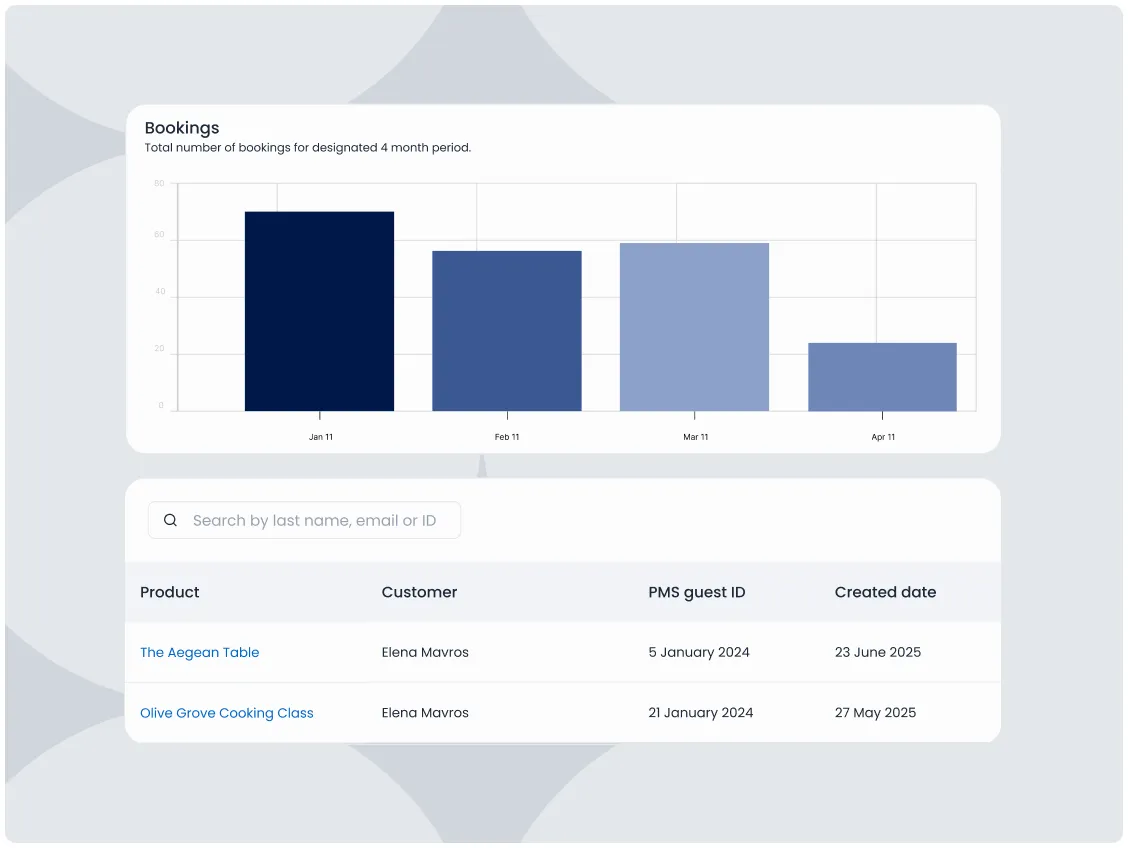This screenshot has height=848, width=1128.
Task: Click the PMS guest ID header
Action: click(696, 593)
